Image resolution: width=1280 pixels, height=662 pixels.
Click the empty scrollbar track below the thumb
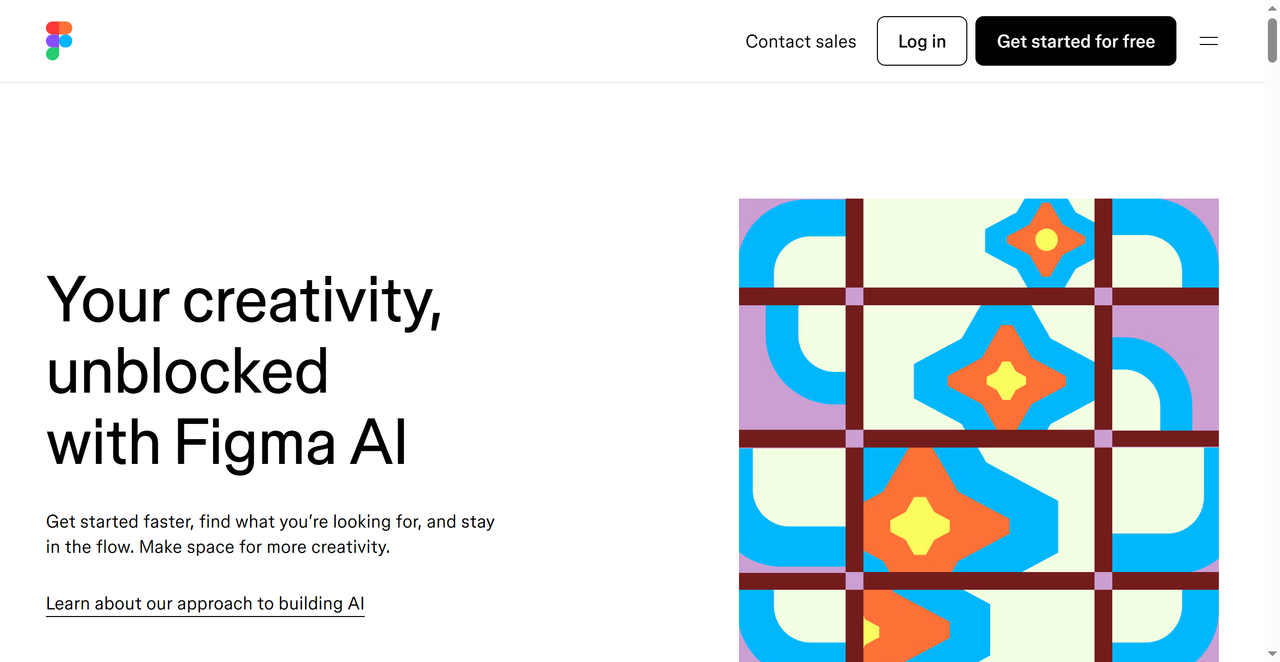pos(1272,350)
